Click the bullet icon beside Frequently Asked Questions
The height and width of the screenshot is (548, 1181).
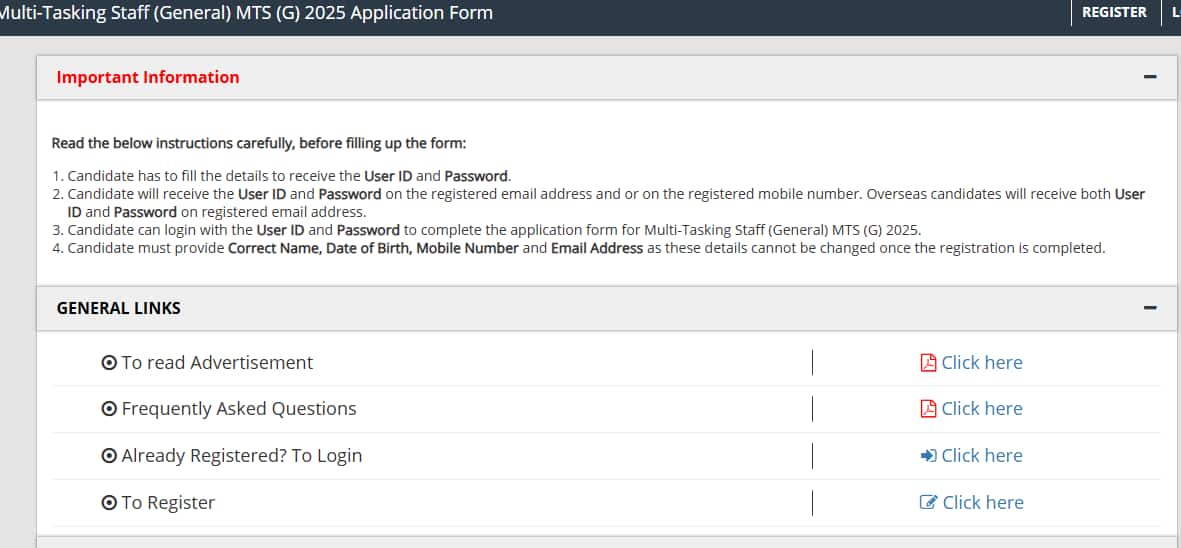point(109,409)
